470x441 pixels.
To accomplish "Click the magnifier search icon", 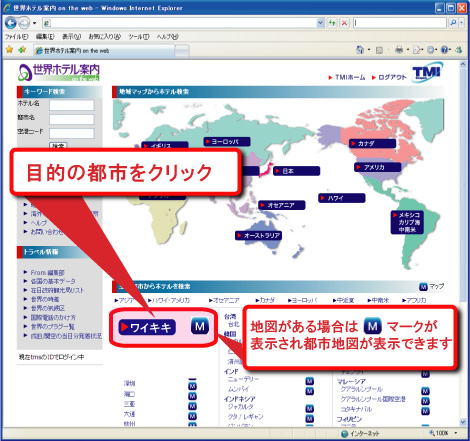I will 453,23.
